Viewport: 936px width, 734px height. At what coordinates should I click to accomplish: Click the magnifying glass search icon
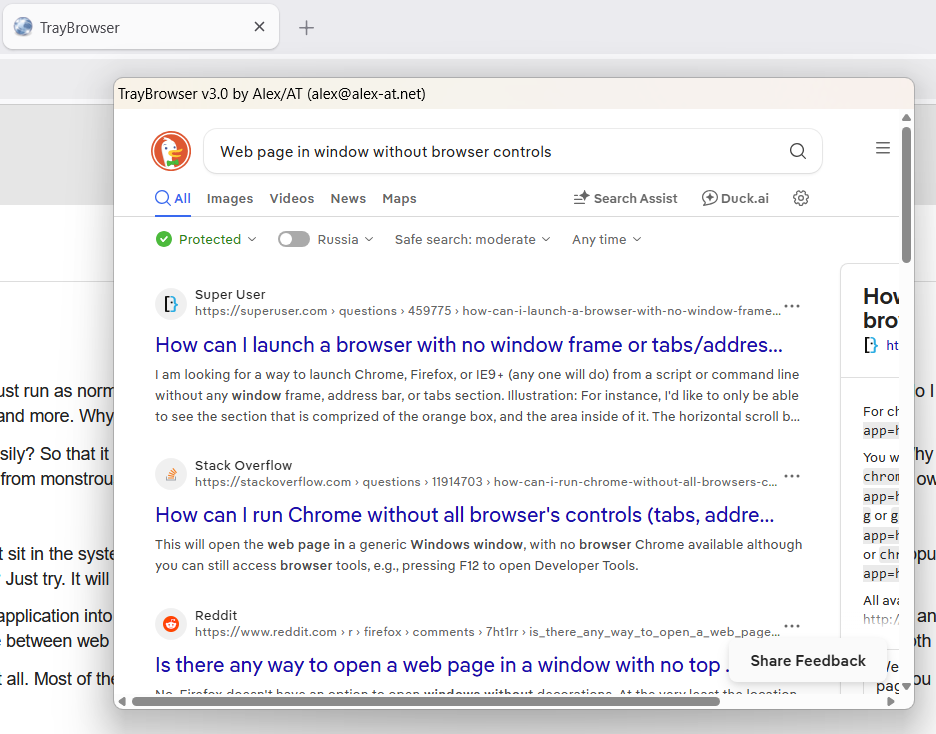(797, 151)
